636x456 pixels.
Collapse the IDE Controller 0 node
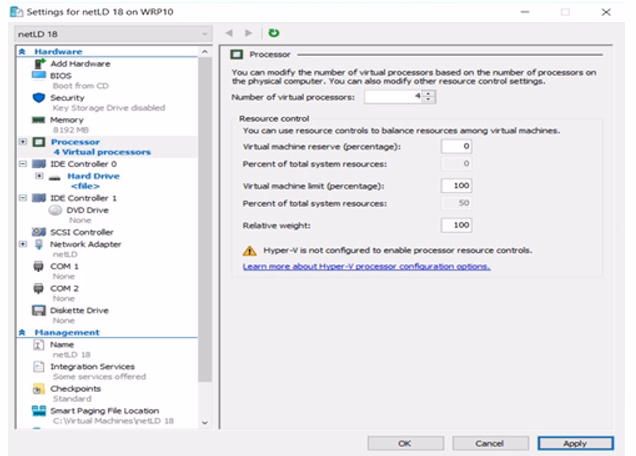click(23, 164)
